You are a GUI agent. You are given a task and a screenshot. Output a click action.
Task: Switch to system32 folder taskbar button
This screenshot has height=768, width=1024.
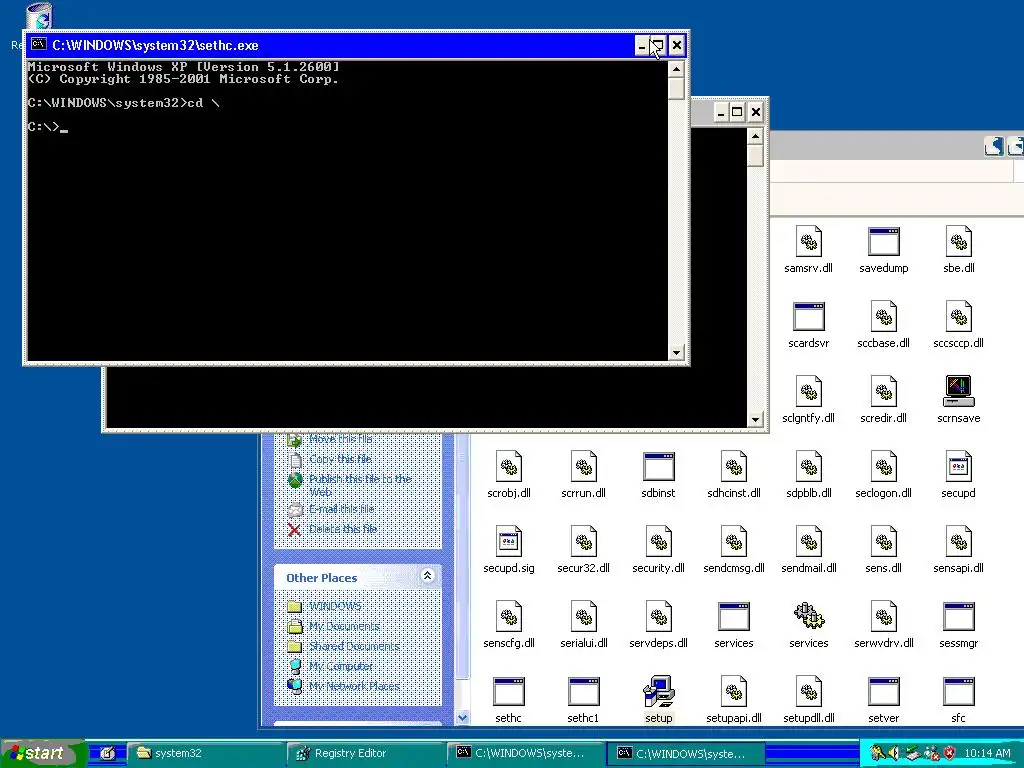click(206, 753)
